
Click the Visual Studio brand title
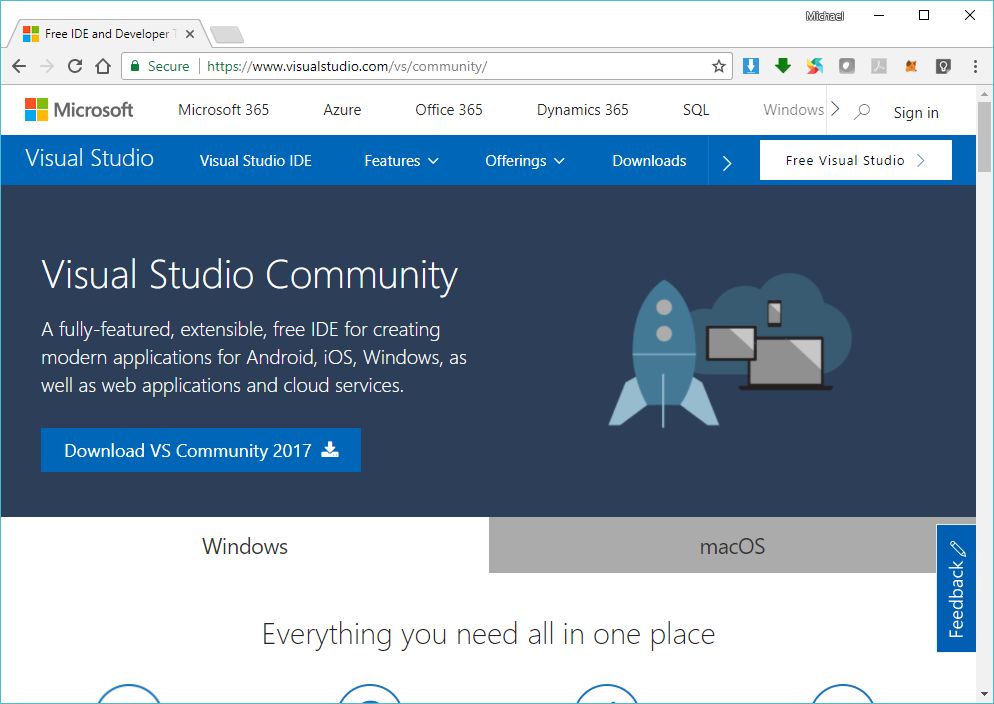[x=89, y=158]
